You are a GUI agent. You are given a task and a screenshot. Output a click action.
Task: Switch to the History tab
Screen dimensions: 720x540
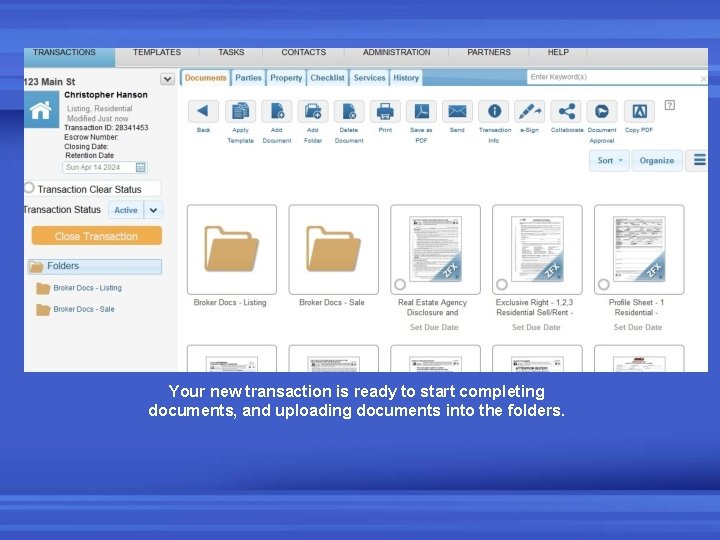[x=406, y=78]
